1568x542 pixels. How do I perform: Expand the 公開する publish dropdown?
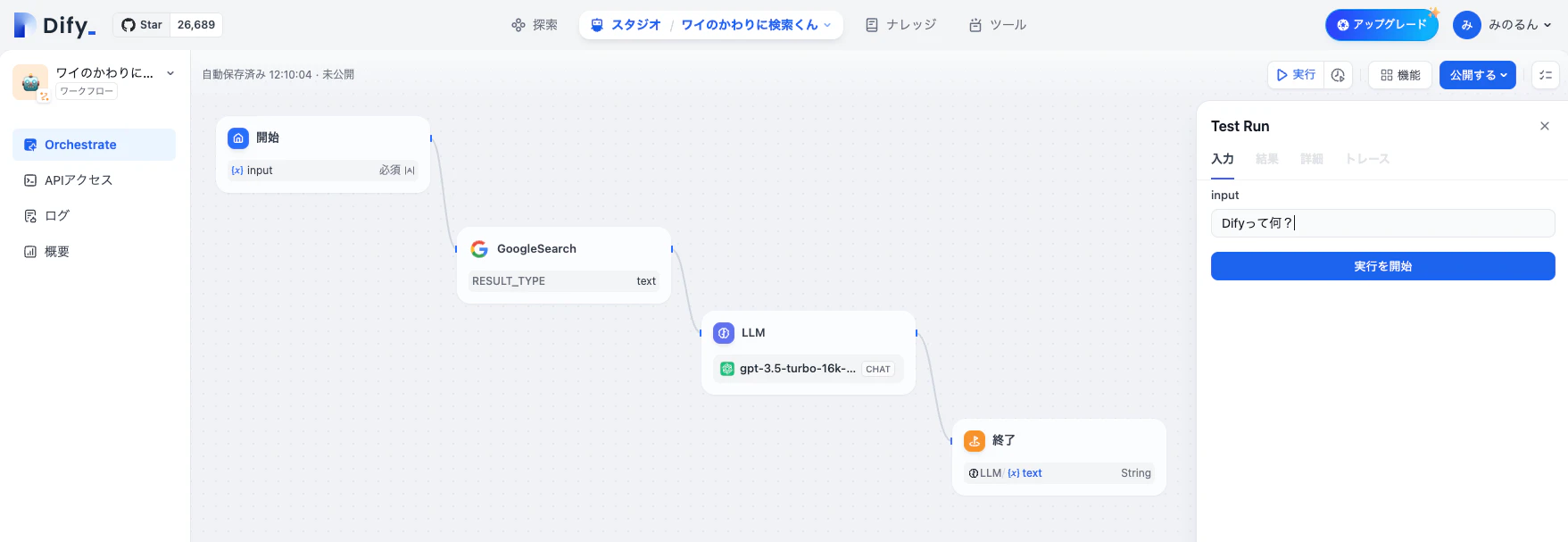click(x=1478, y=75)
